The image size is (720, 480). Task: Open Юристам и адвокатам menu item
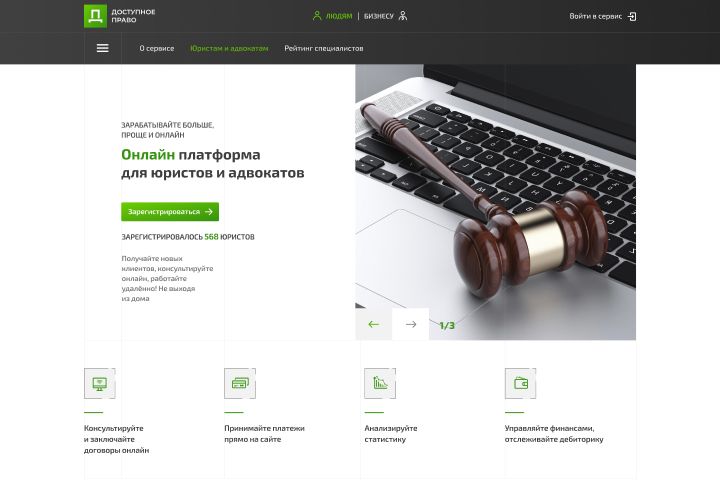point(229,48)
